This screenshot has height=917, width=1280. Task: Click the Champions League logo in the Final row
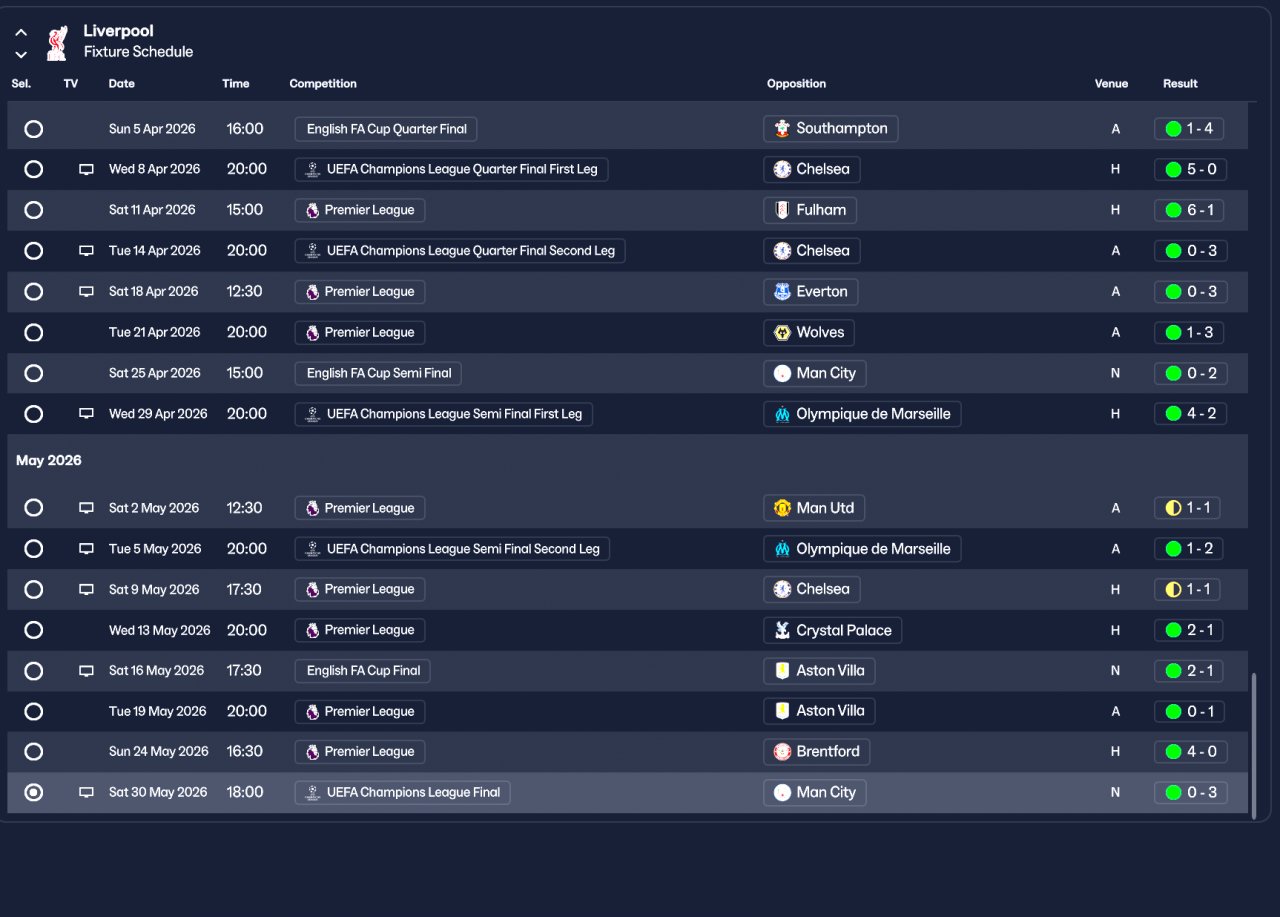click(313, 792)
